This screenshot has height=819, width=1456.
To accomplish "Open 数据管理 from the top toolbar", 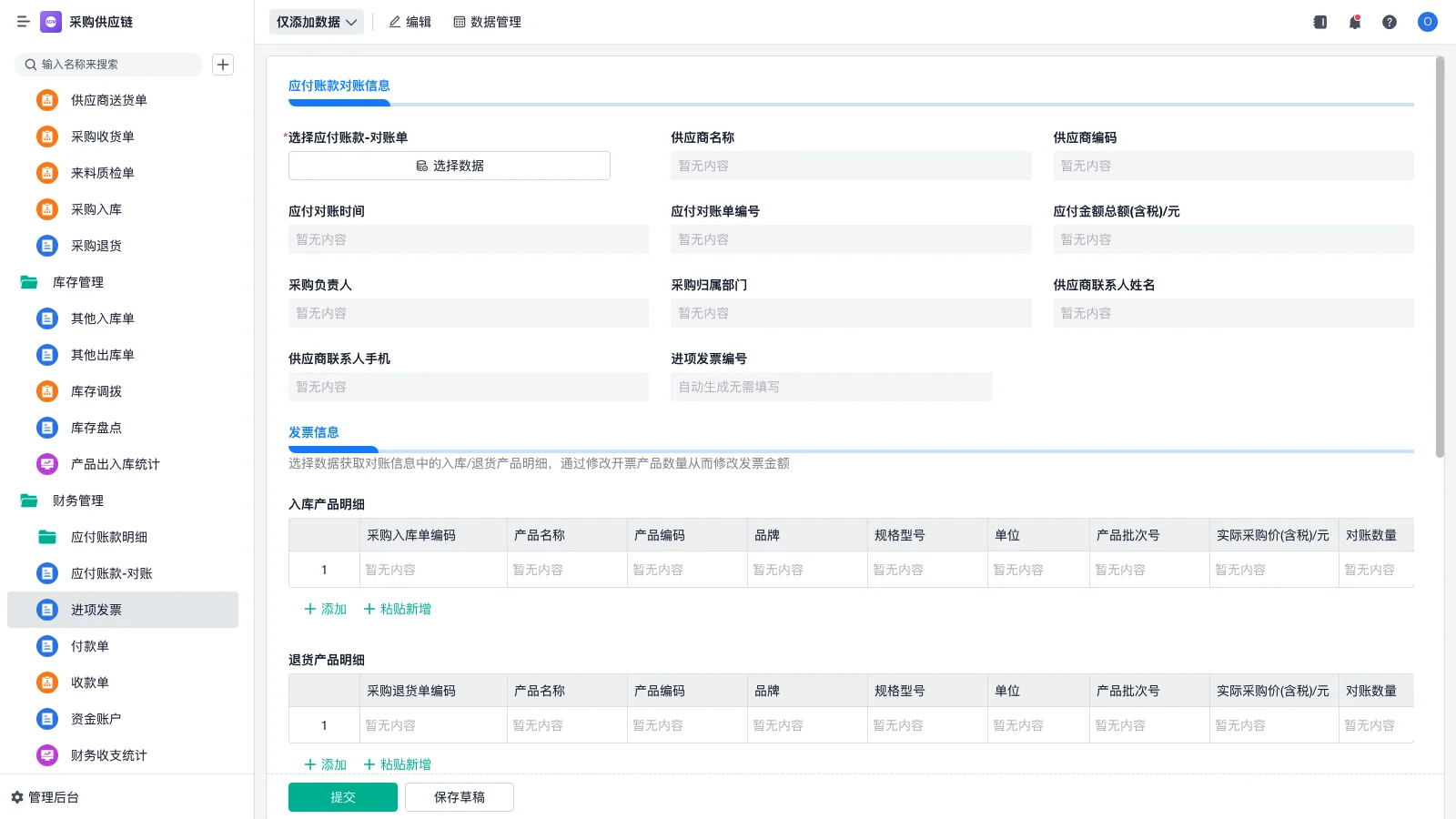I will (487, 22).
